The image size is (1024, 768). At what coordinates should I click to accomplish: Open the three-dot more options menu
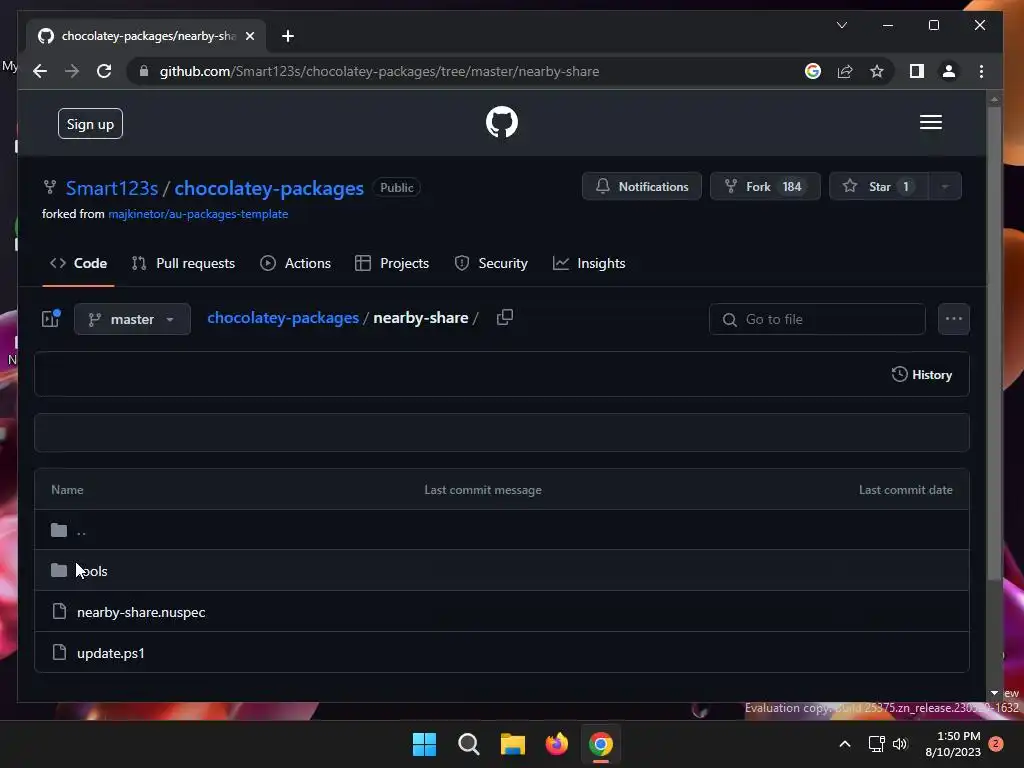coord(953,319)
